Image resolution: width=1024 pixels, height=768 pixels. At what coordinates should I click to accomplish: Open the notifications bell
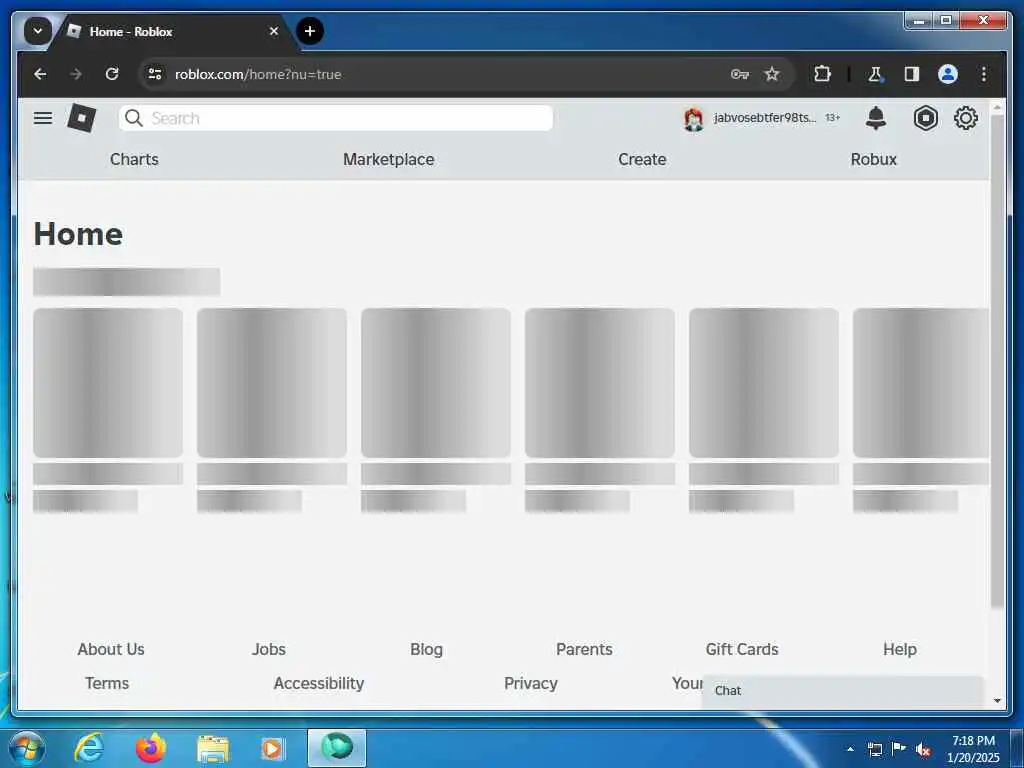pyautogui.click(x=876, y=118)
